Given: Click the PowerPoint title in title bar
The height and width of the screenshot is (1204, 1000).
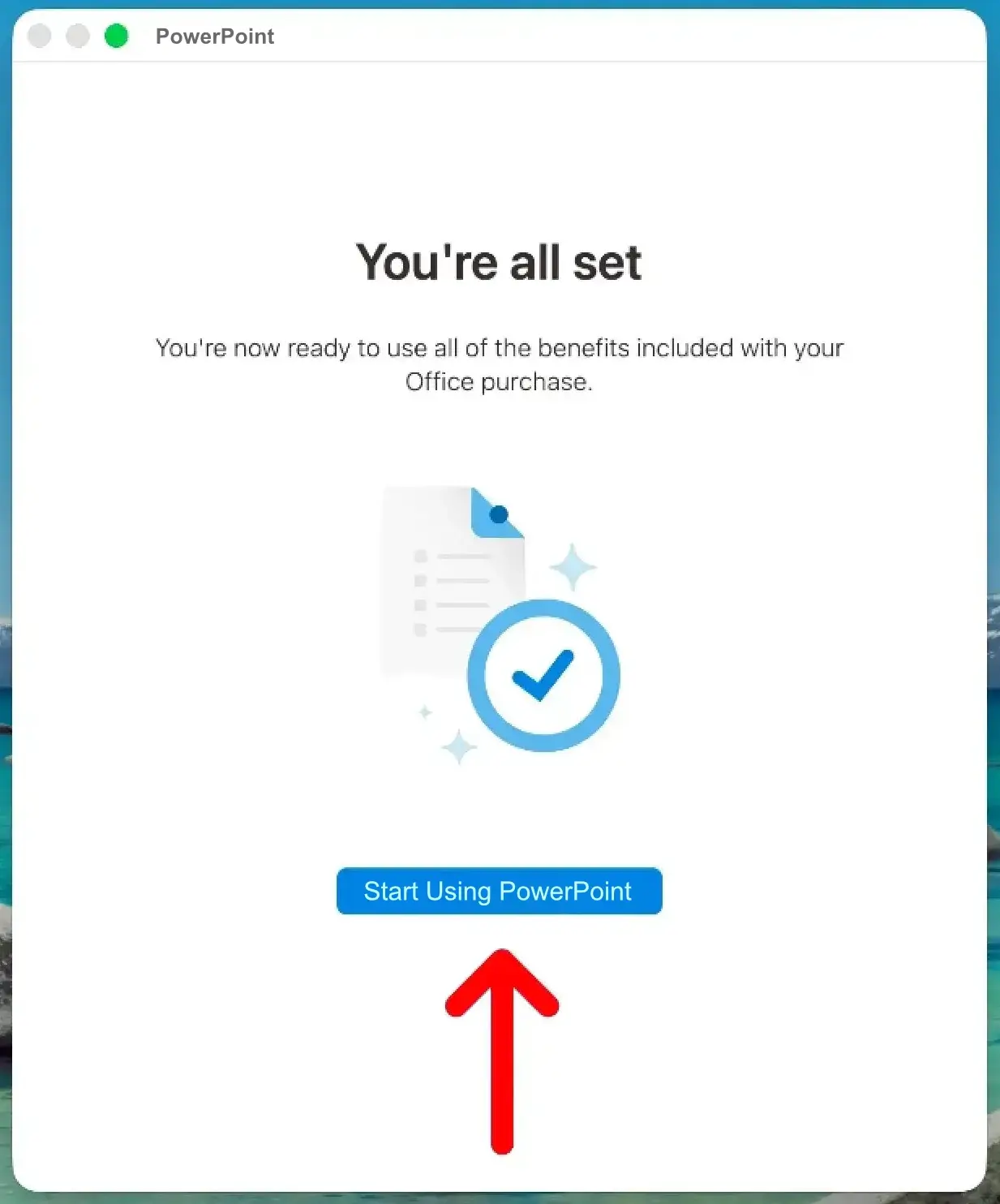Looking at the screenshot, I should coord(215,37).
